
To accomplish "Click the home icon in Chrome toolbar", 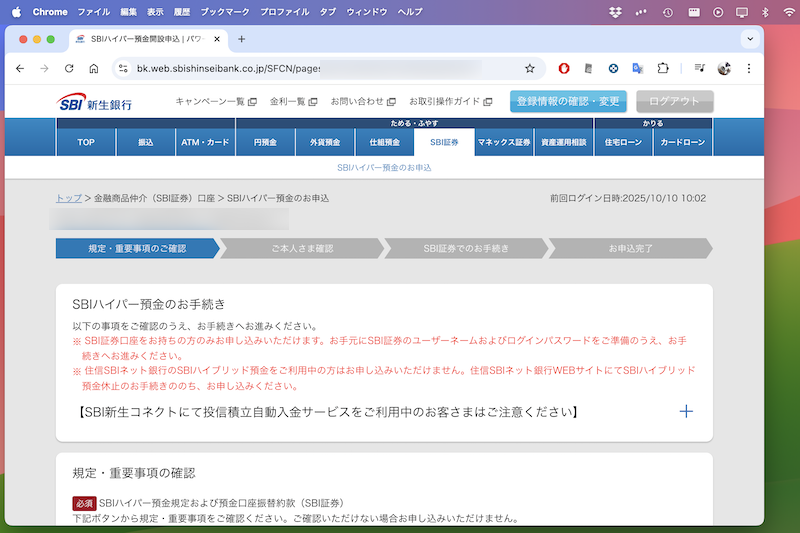I will pos(94,68).
